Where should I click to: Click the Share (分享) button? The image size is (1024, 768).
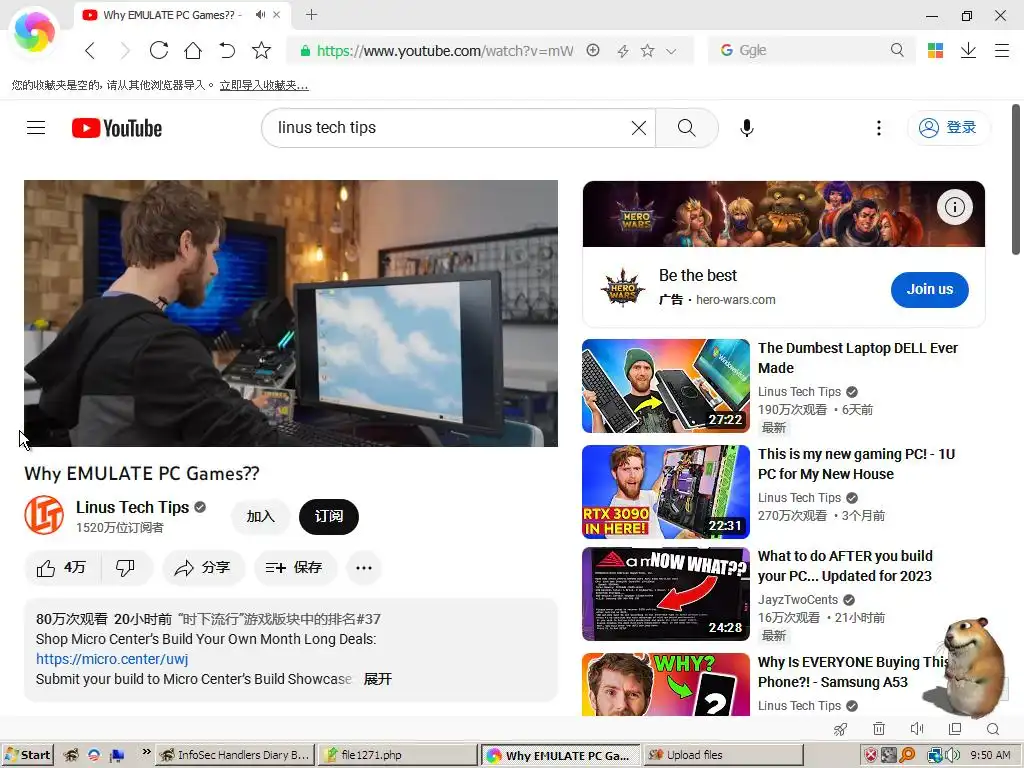203,568
